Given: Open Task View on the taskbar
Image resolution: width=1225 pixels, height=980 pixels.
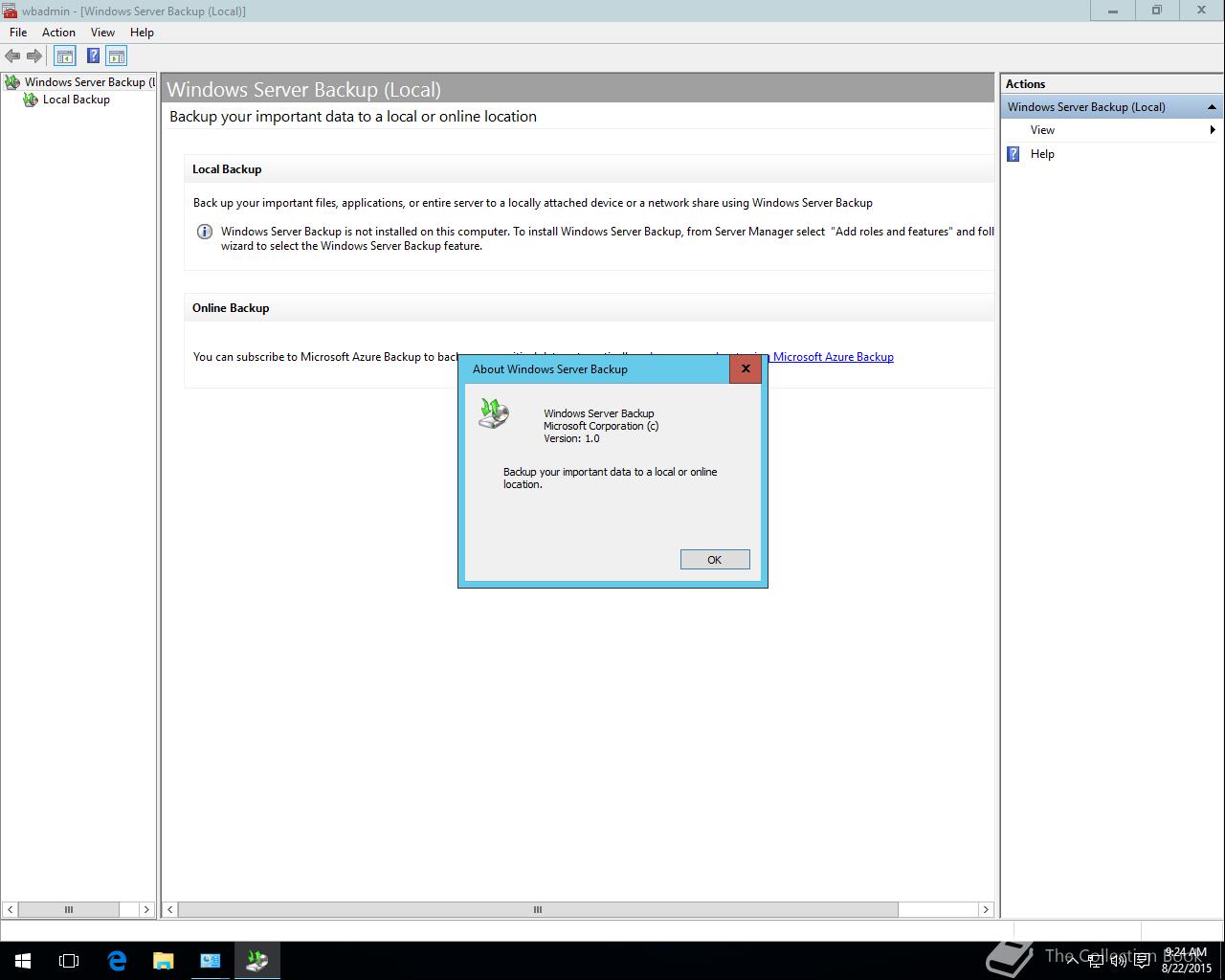Looking at the screenshot, I should [x=69, y=961].
